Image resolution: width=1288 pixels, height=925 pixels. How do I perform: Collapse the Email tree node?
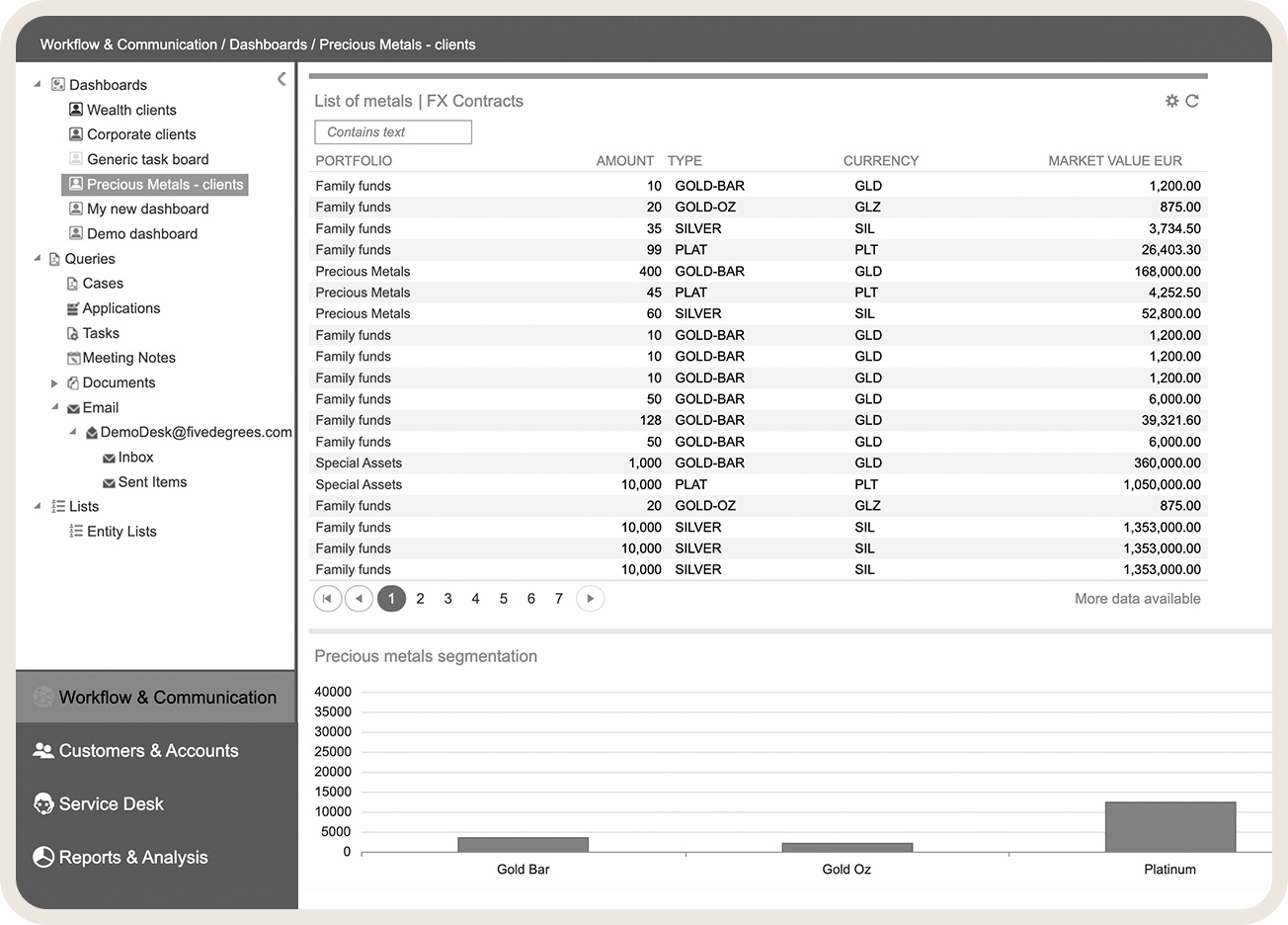54,407
